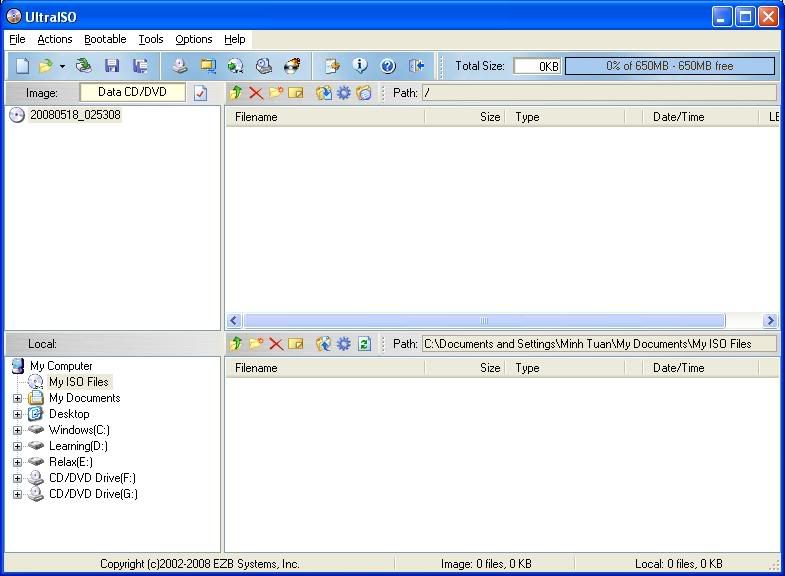Expand the CD/DVD Drive(G:) node
The width and height of the screenshot is (785, 576).
click(18, 494)
